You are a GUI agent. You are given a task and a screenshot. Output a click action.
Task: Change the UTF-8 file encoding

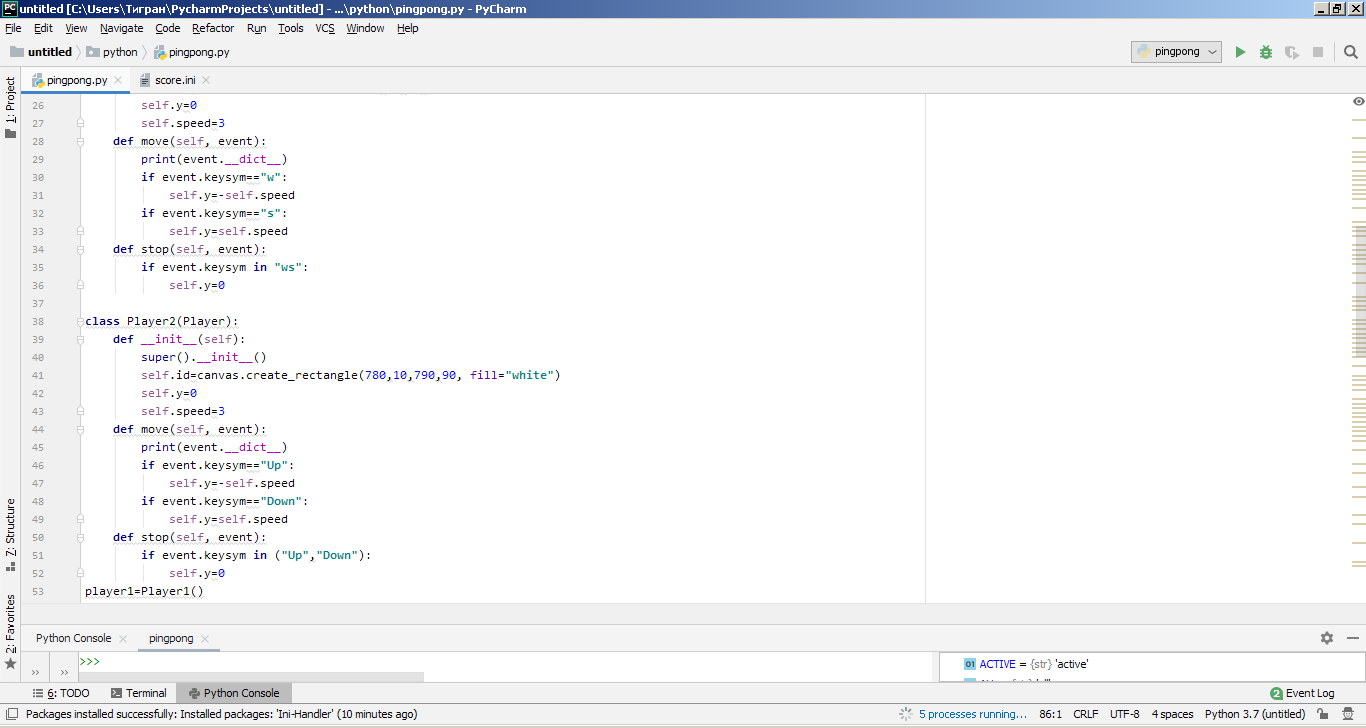coord(1124,714)
